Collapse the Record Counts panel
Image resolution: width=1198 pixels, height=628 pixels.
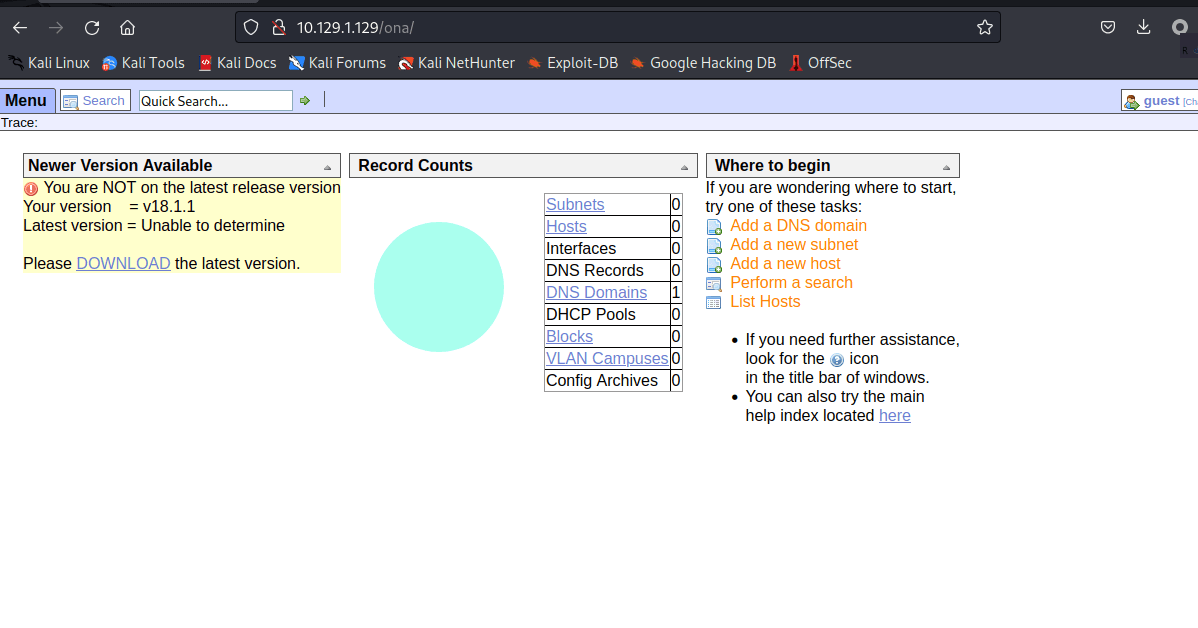coord(685,167)
